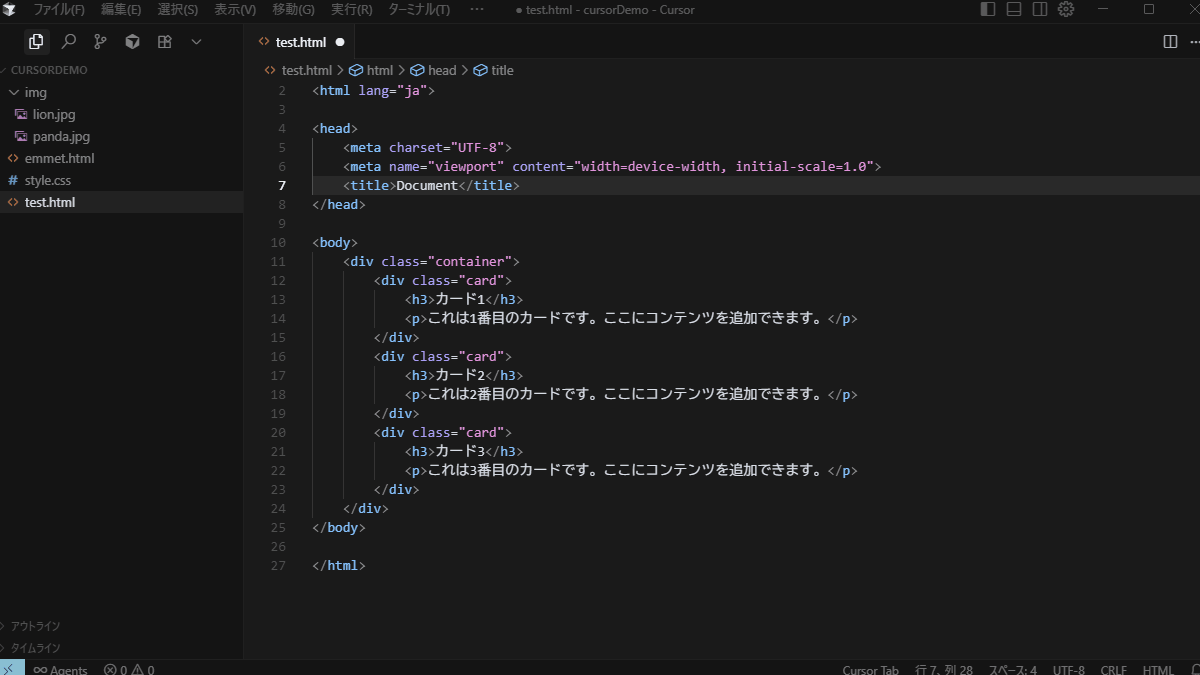
Task: Open the Source Control view icon
Action: [x=100, y=42]
